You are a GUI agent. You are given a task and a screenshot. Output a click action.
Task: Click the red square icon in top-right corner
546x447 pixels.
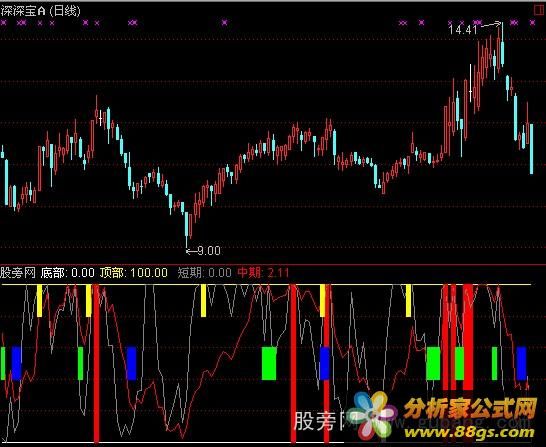(x=540, y=10)
